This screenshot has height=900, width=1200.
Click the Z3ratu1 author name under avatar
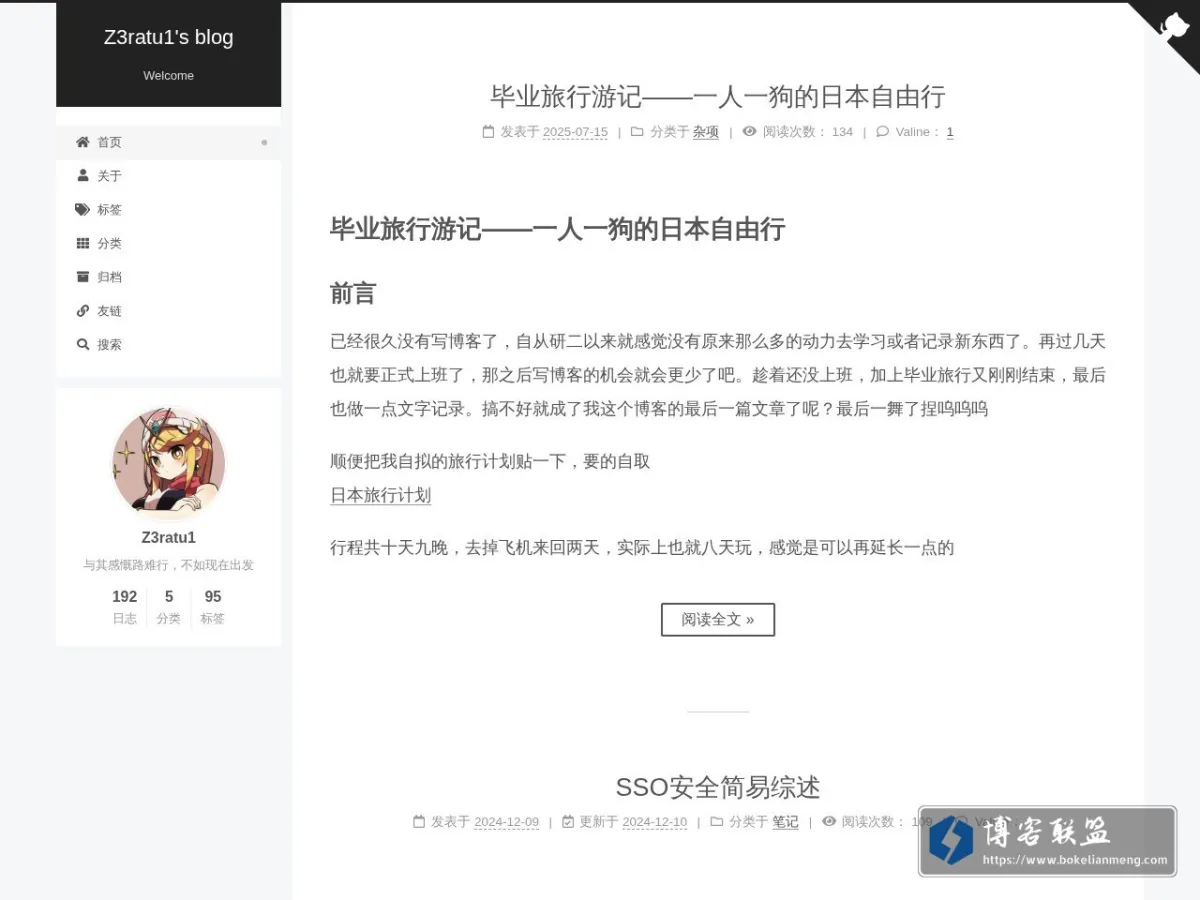point(168,537)
